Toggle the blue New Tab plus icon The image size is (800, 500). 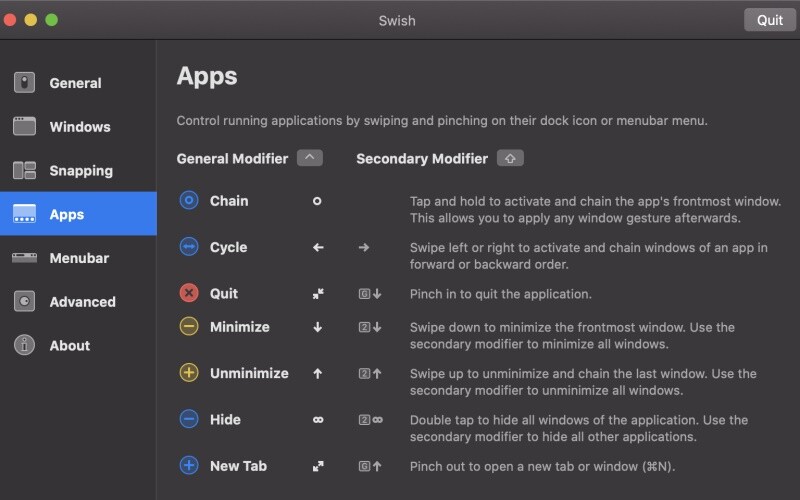pyautogui.click(x=189, y=466)
